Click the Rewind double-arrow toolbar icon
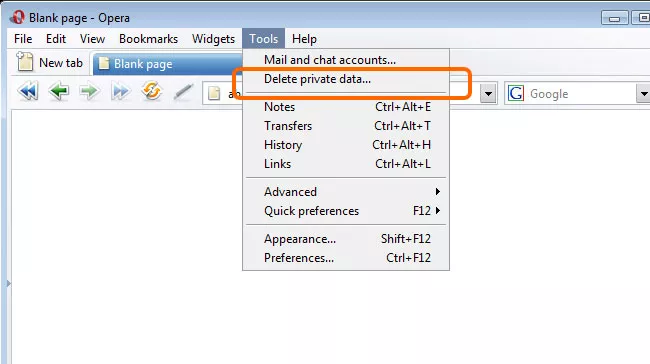This screenshot has height=364, width=650. [28, 91]
